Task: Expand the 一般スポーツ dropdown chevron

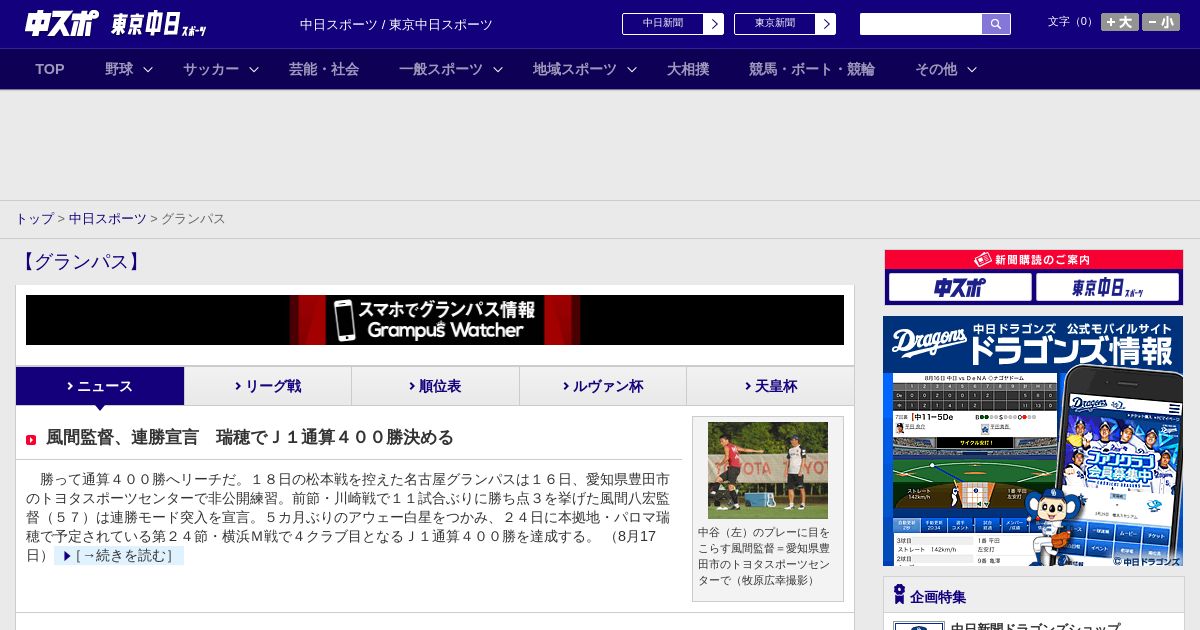Action: tap(498, 69)
